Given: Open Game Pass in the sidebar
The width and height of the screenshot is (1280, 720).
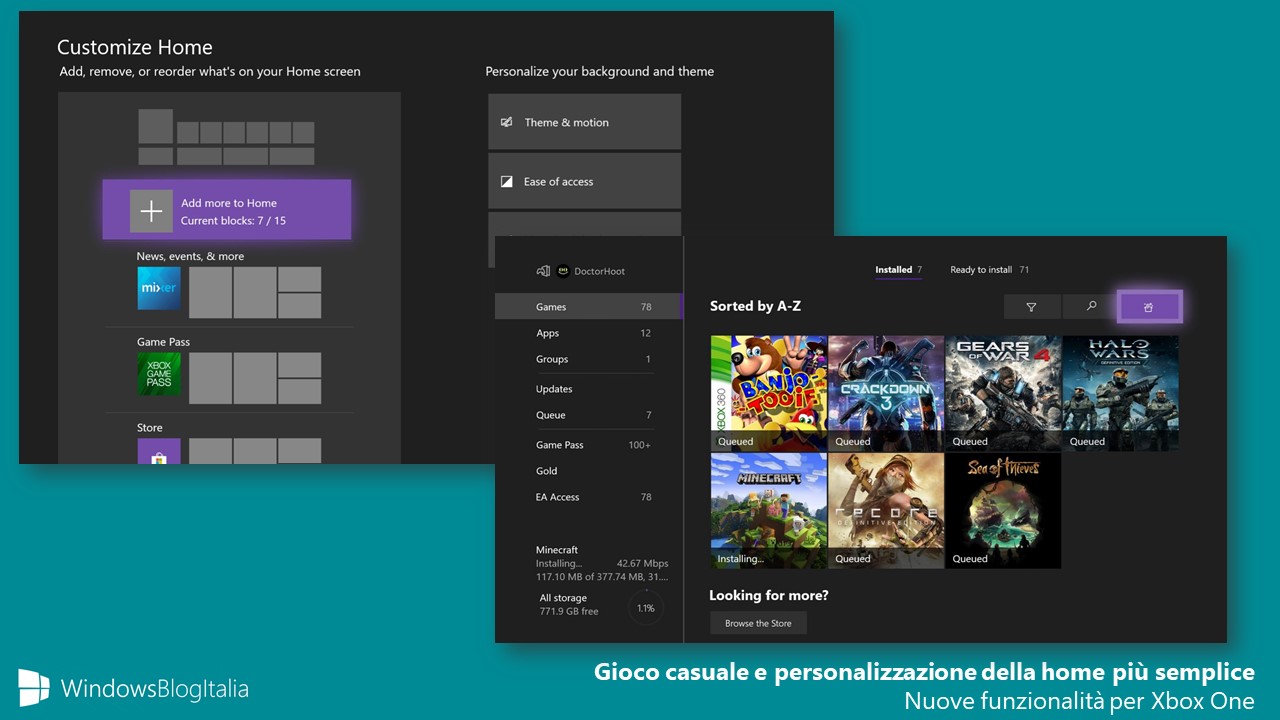Looking at the screenshot, I should [593, 445].
